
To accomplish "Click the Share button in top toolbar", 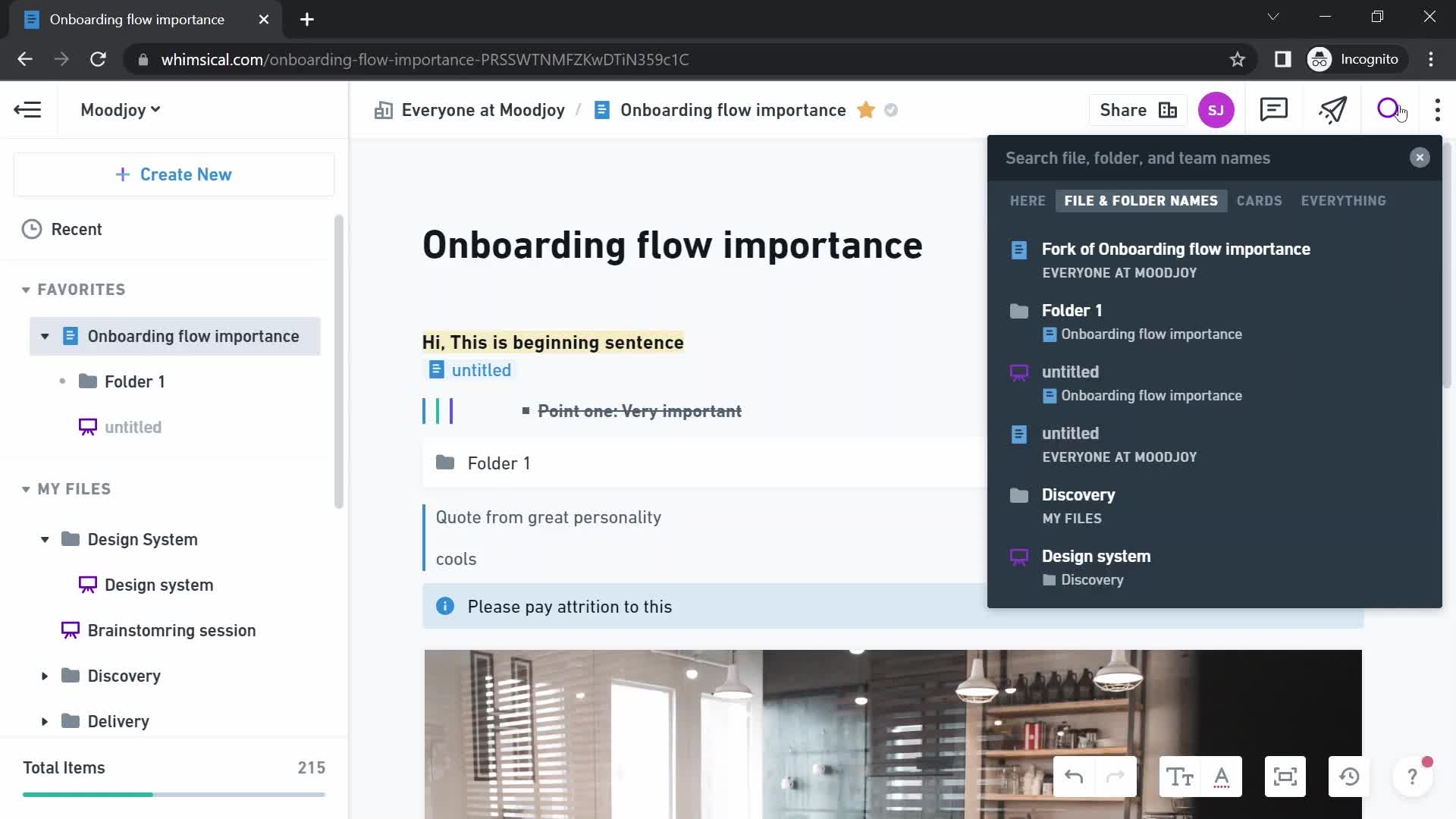I will 1123,110.
